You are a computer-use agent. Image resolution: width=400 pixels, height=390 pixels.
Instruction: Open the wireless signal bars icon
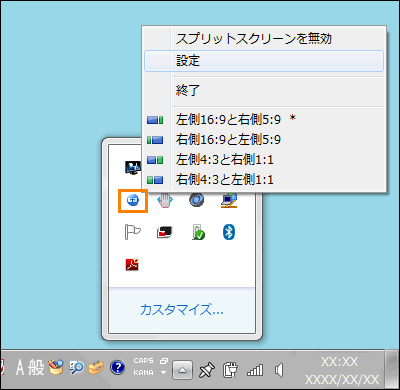click(255, 370)
